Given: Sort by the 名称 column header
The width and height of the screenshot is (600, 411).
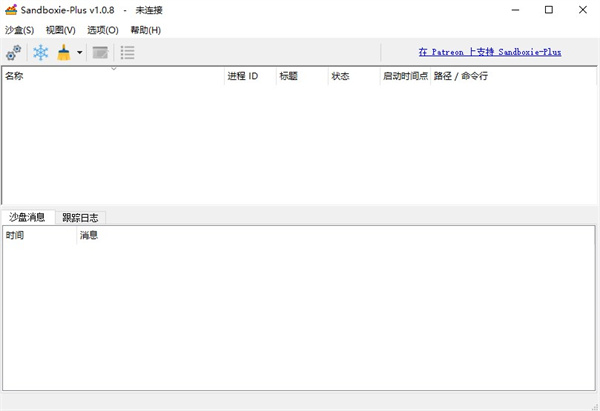Looking at the screenshot, I should (113, 76).
